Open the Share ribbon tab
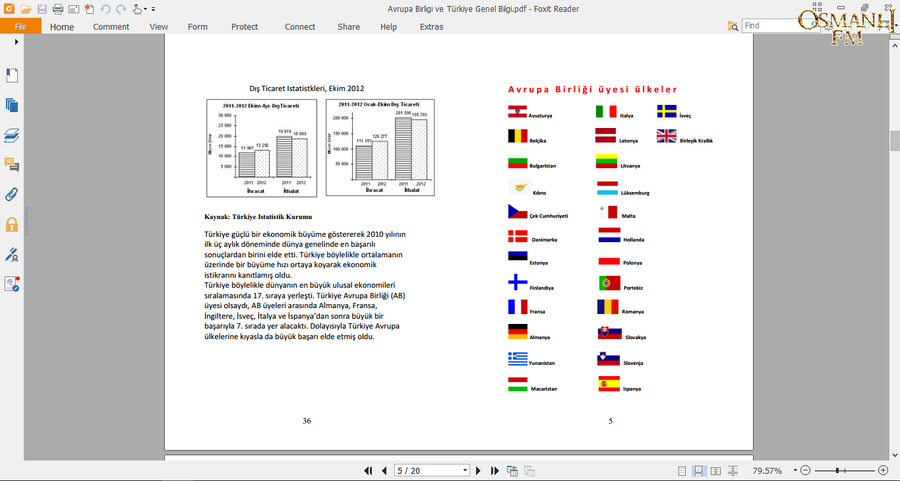 click(x=348, y=26)
